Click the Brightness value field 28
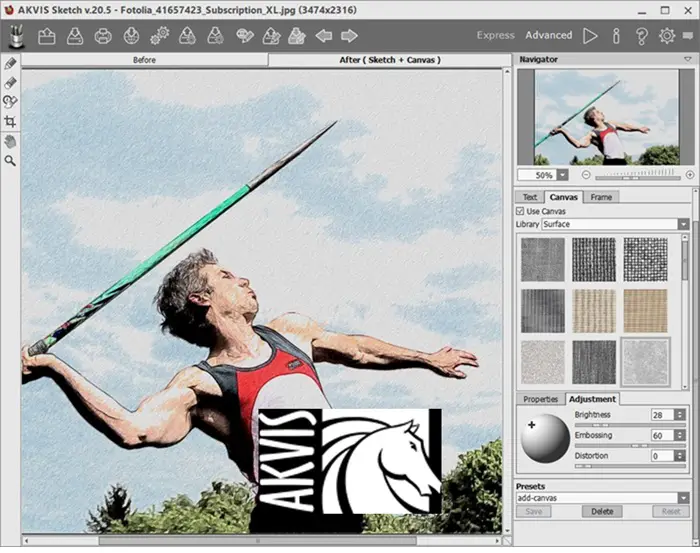This screenshot has height=553, width=700. [662, 415]
